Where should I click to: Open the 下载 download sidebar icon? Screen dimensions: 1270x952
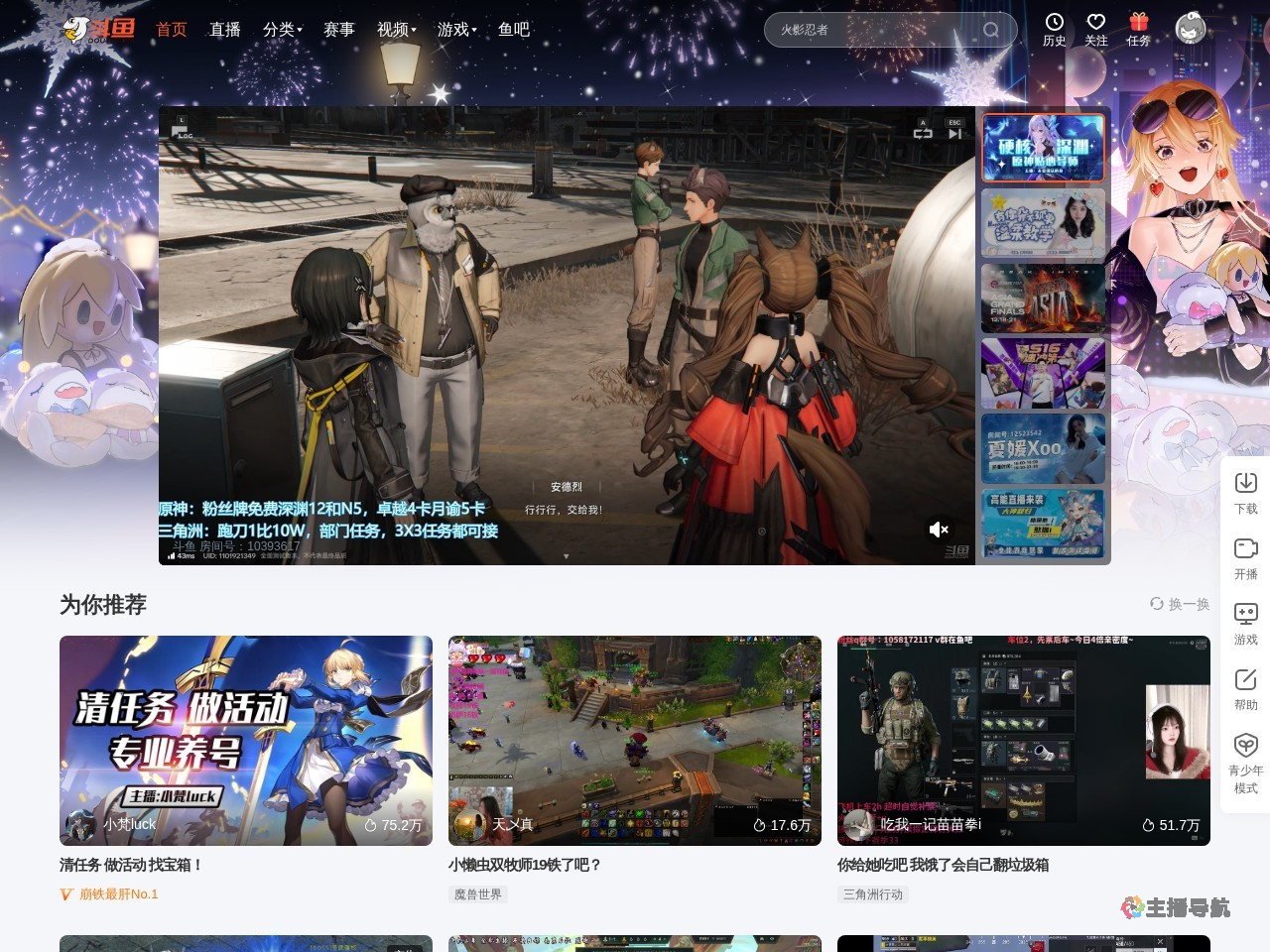[x=1245, y=483]
